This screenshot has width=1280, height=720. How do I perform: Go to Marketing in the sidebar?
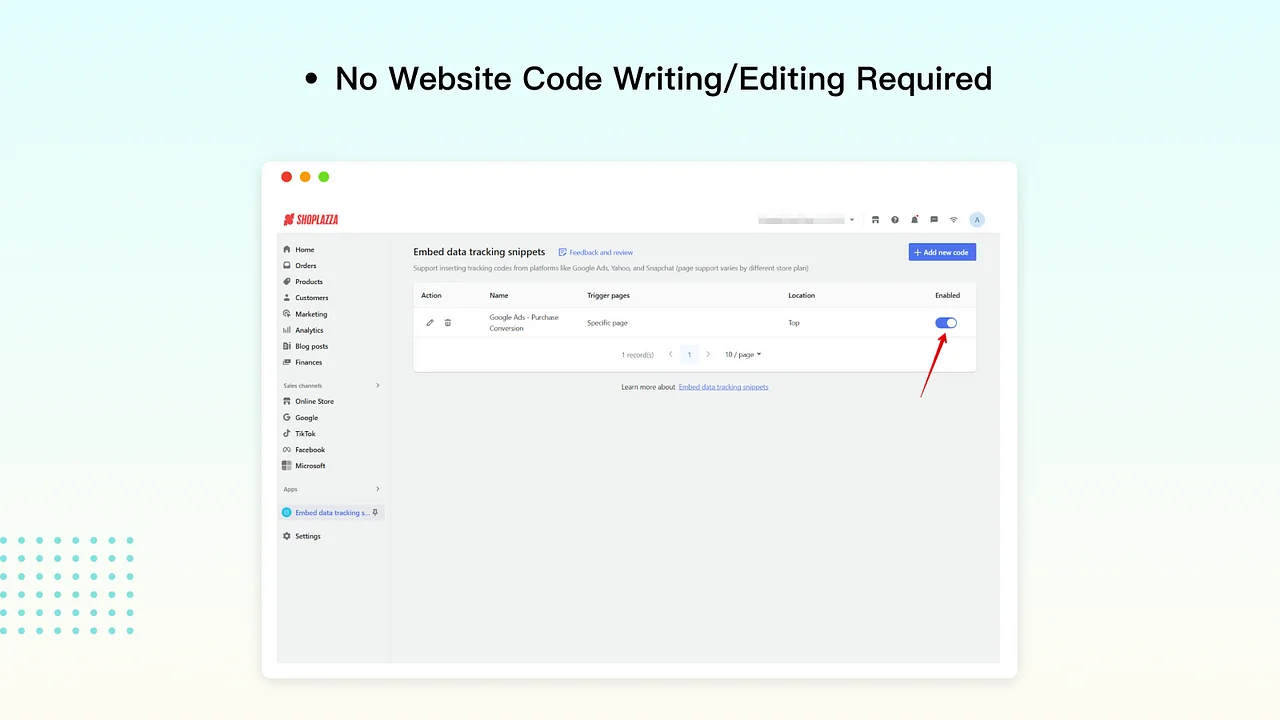click(310, 313)
